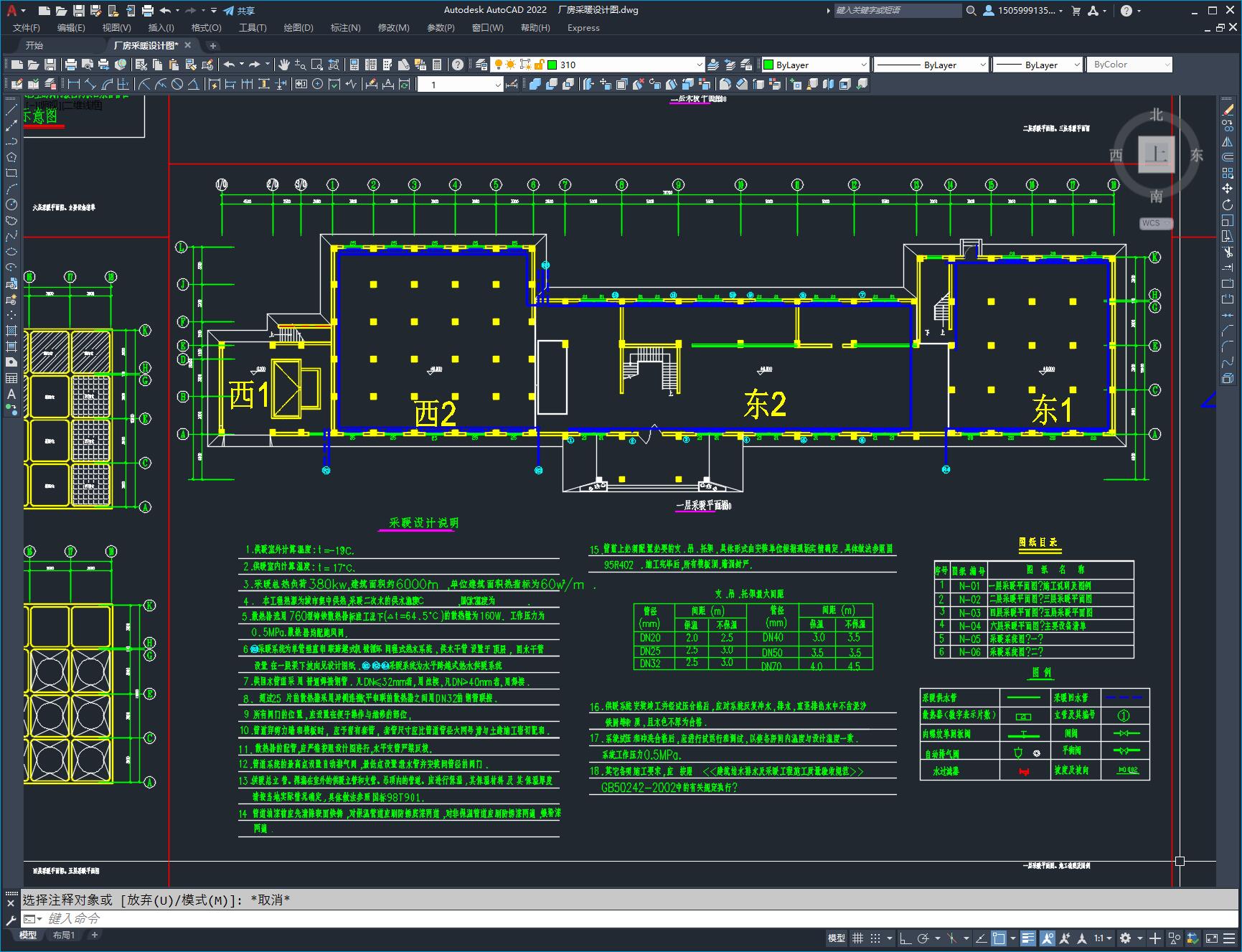Screen dimensions: 1242x952
Task: Click the Undo arrow in standard toolbar
Action: click(229, 65)
